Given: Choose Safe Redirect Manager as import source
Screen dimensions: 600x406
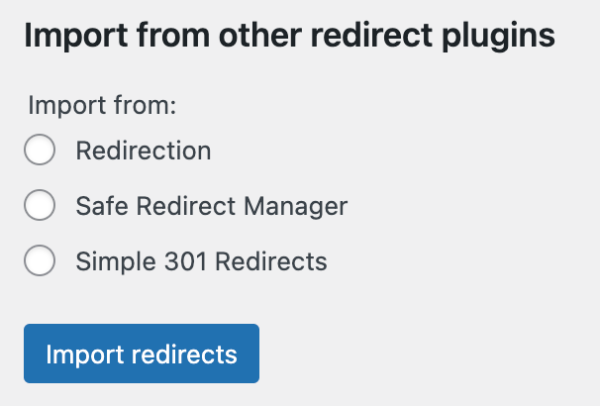Looking at the screenshot, I should [40, 207].
